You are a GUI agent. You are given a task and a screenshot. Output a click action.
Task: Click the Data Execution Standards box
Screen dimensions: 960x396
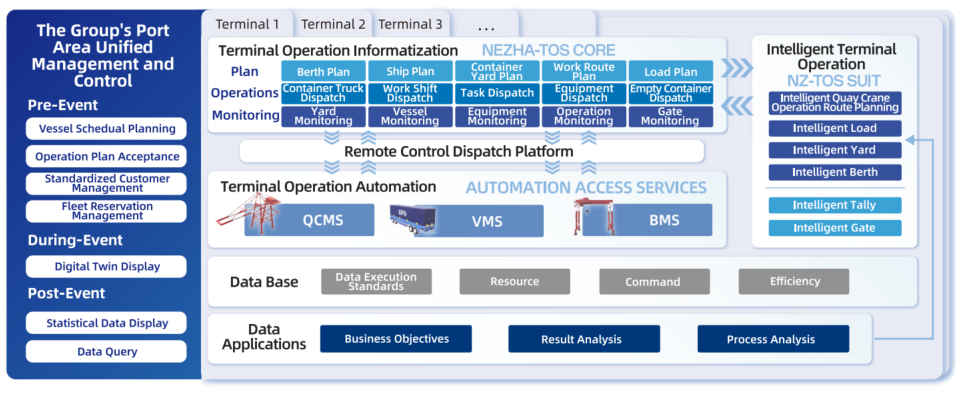point(376,282)
